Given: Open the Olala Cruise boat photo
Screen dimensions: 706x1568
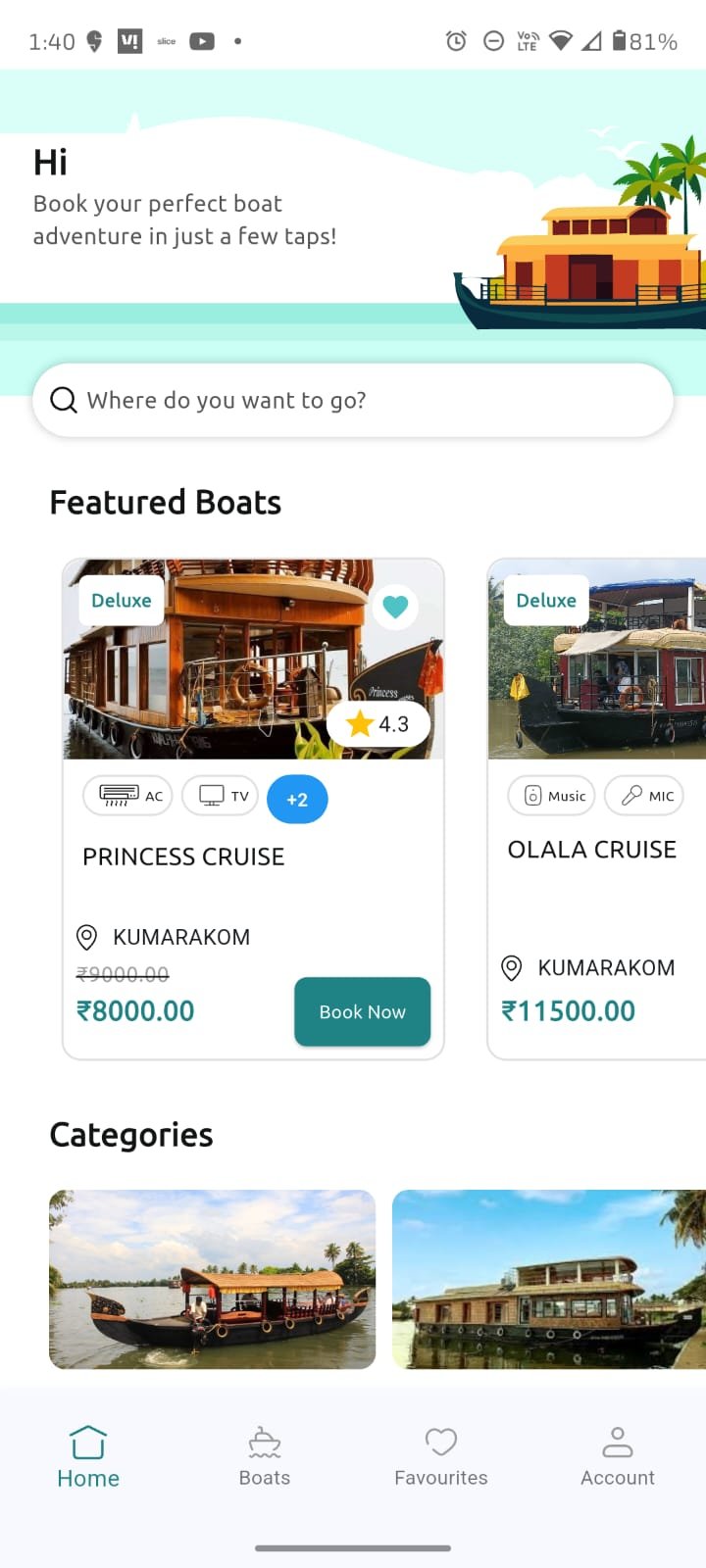Looking at the screenshot, I should point(597,660).
